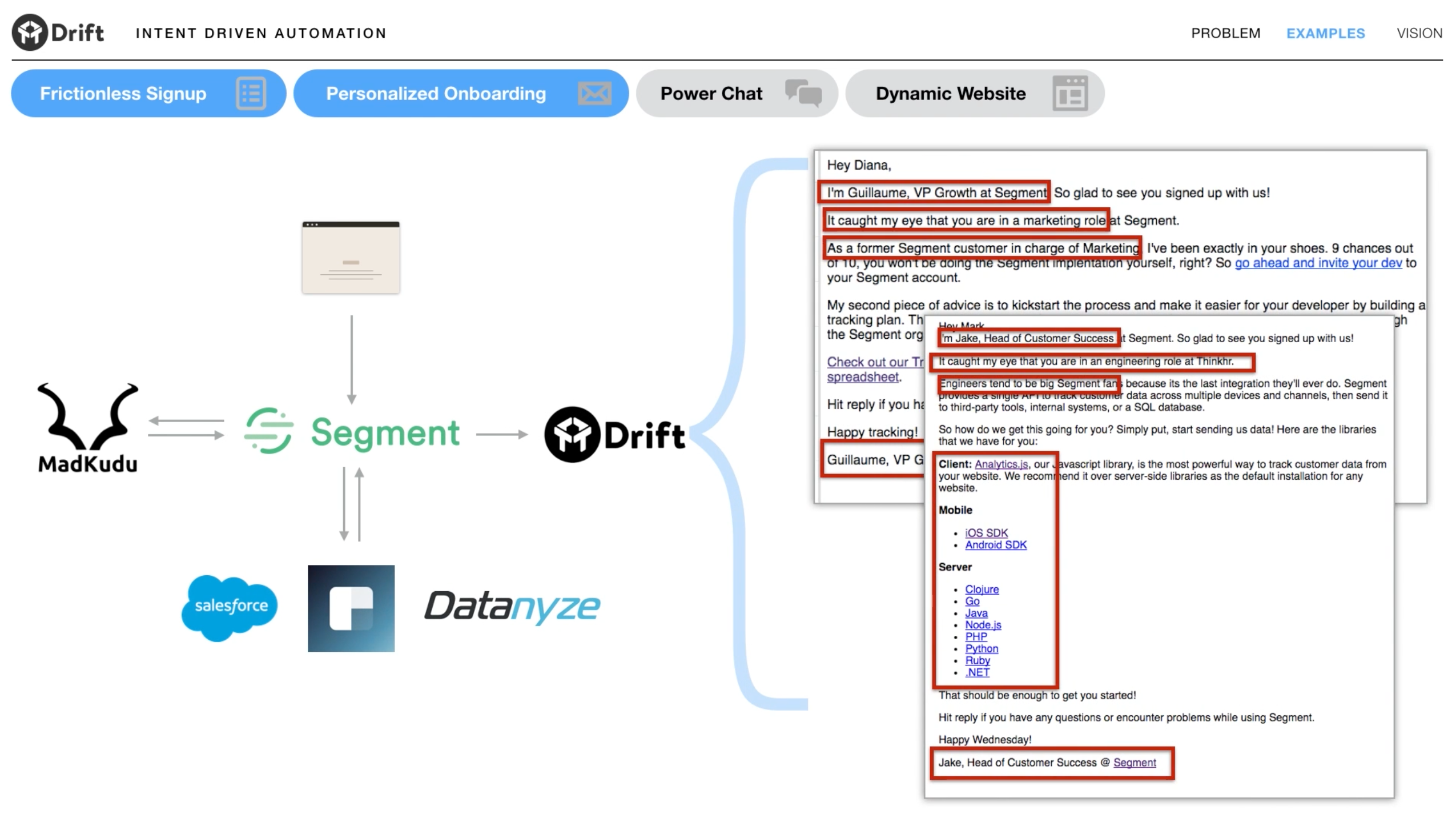Select the EXAMPLES navigation item
1456x818 pixels.
(1325, 33)
